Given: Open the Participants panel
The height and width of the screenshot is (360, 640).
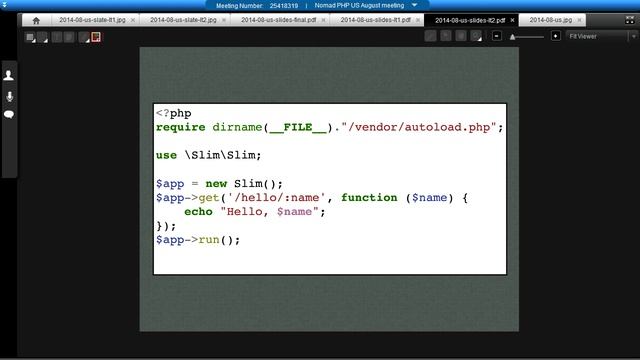Looking at the screenshot, I should 9,75.
